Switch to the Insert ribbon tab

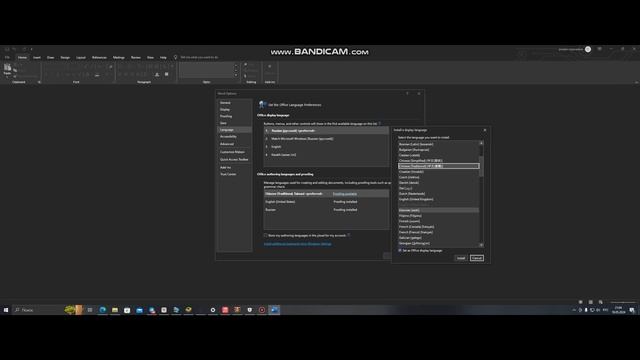(37, 58)
